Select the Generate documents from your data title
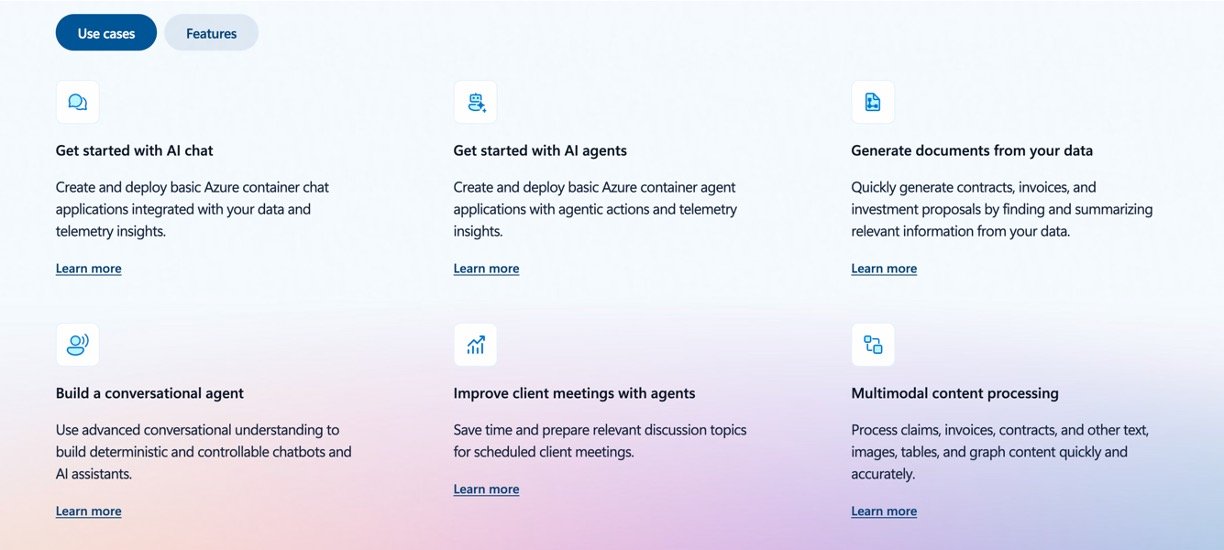This screenshot has width=1224, height=550. coord(971,151)
